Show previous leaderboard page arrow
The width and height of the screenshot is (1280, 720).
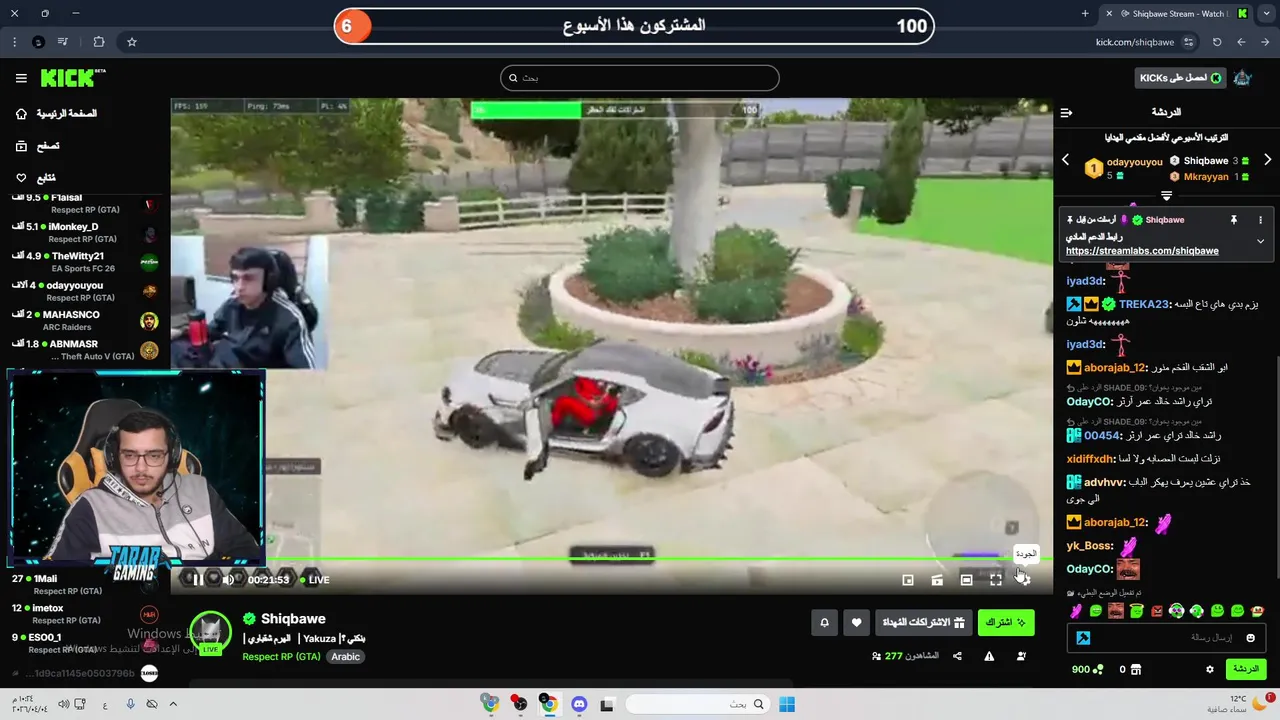click(1065, 160)
